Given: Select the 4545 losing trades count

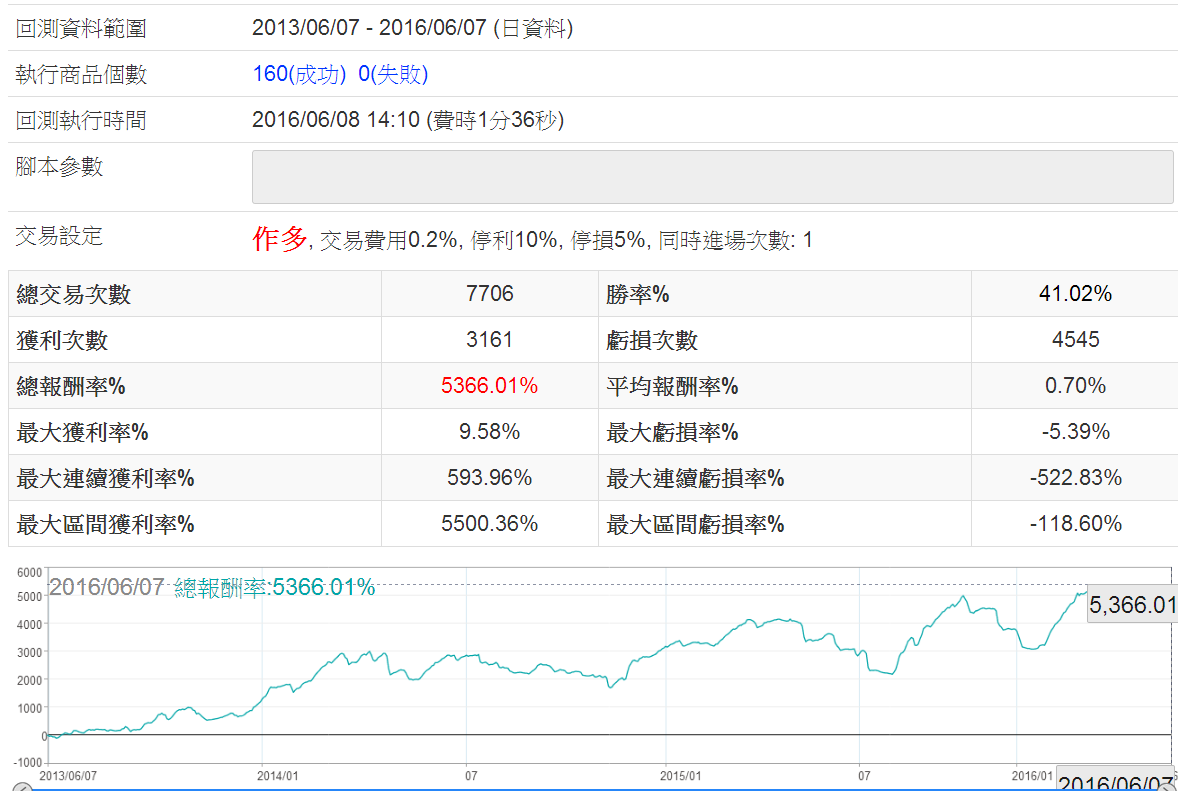Looking at the screenshot, I should coord(1075,340).
